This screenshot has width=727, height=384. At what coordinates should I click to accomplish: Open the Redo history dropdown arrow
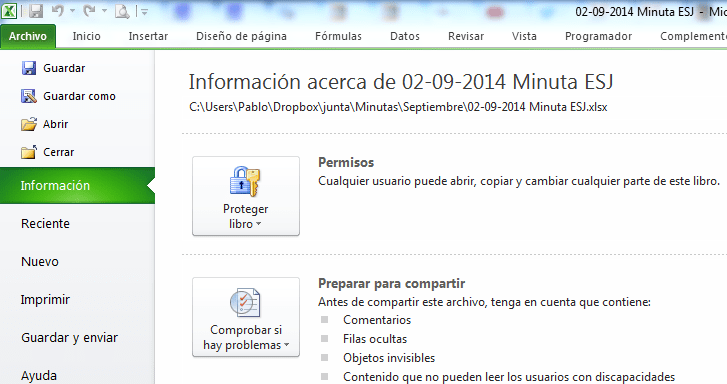(x=104, y=11)
